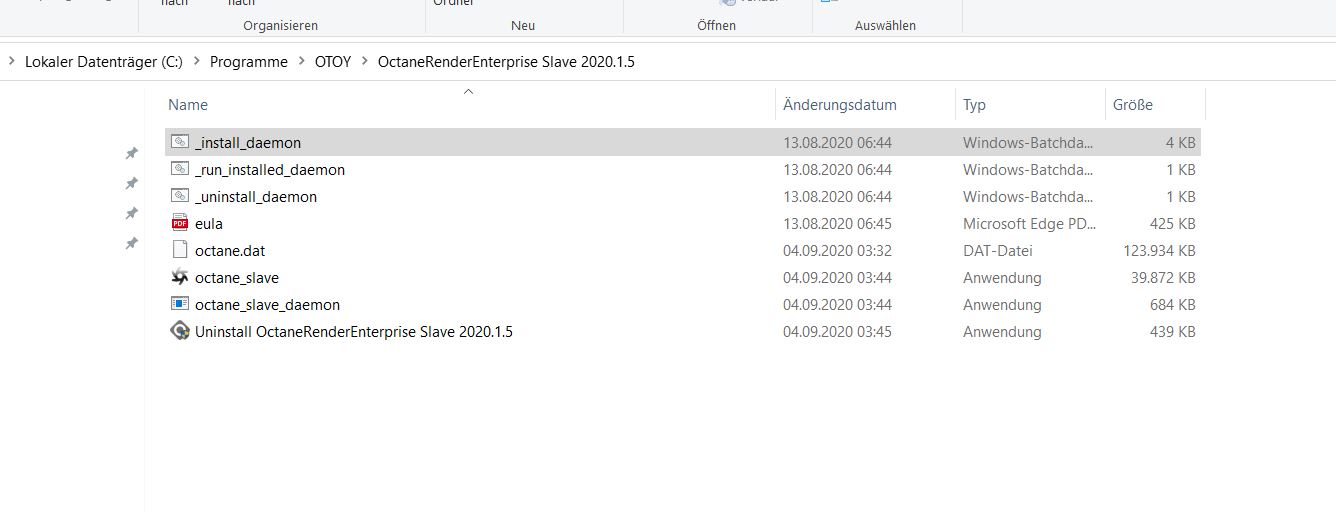The width and height of the screenshot is (1336, 512).
Task: Select the _install_daemon batch file icon
Action: pos(180,142)
